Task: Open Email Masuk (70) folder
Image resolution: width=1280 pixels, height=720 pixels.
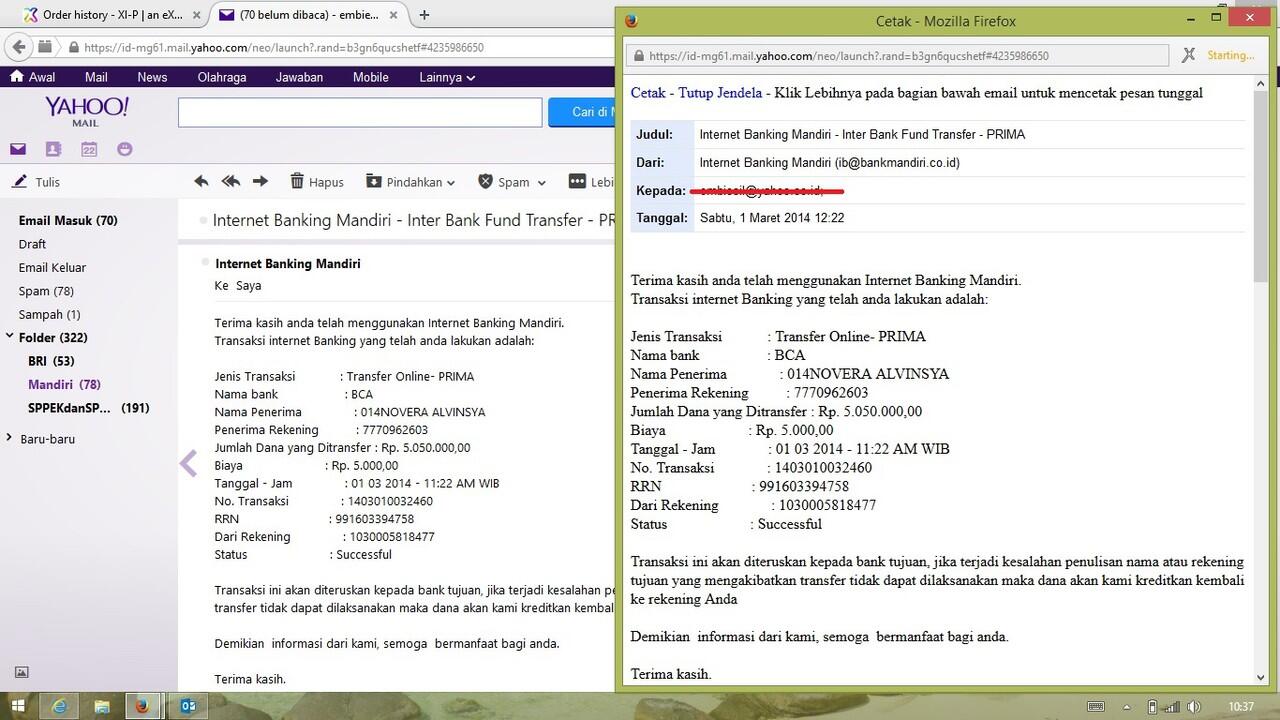Action: tap(68, 220)
